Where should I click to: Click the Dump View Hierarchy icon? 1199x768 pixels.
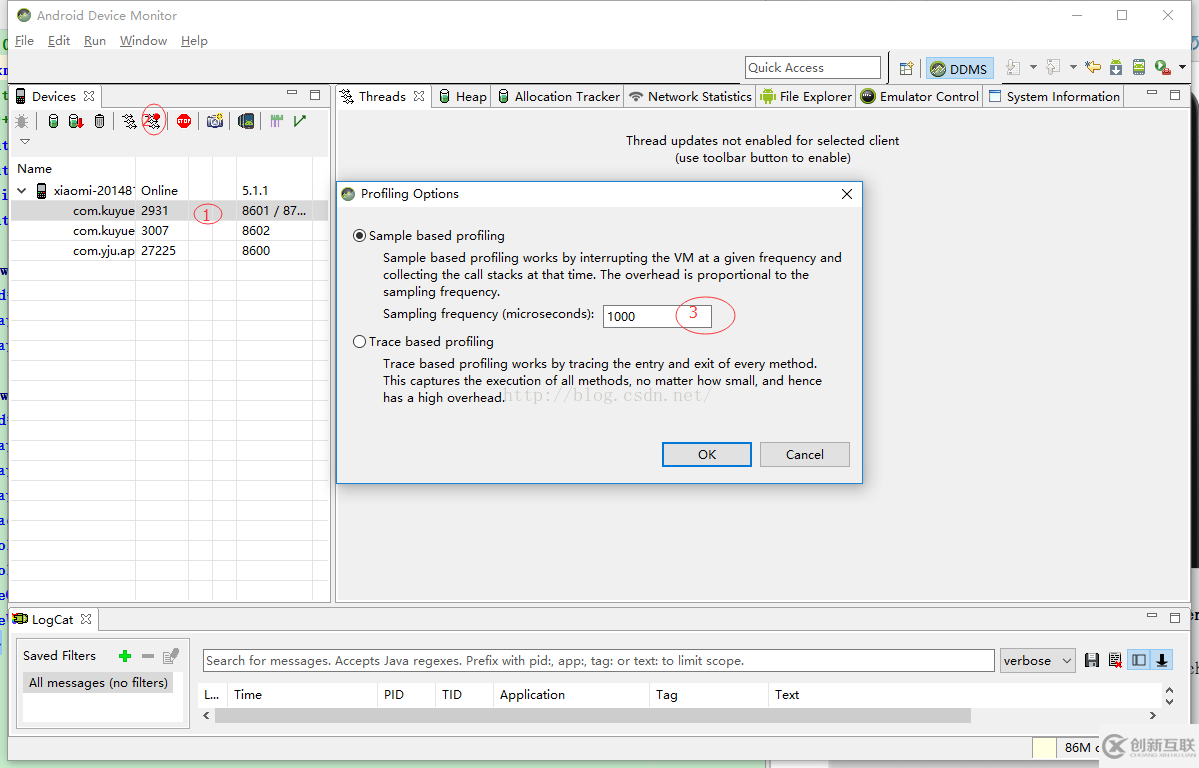pos(245,121)
